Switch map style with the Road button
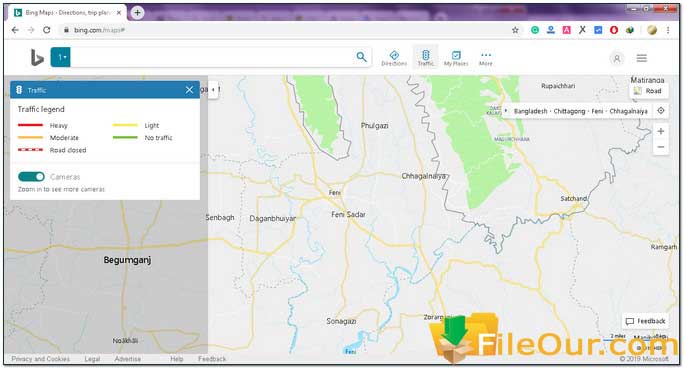 coord(648,91)
